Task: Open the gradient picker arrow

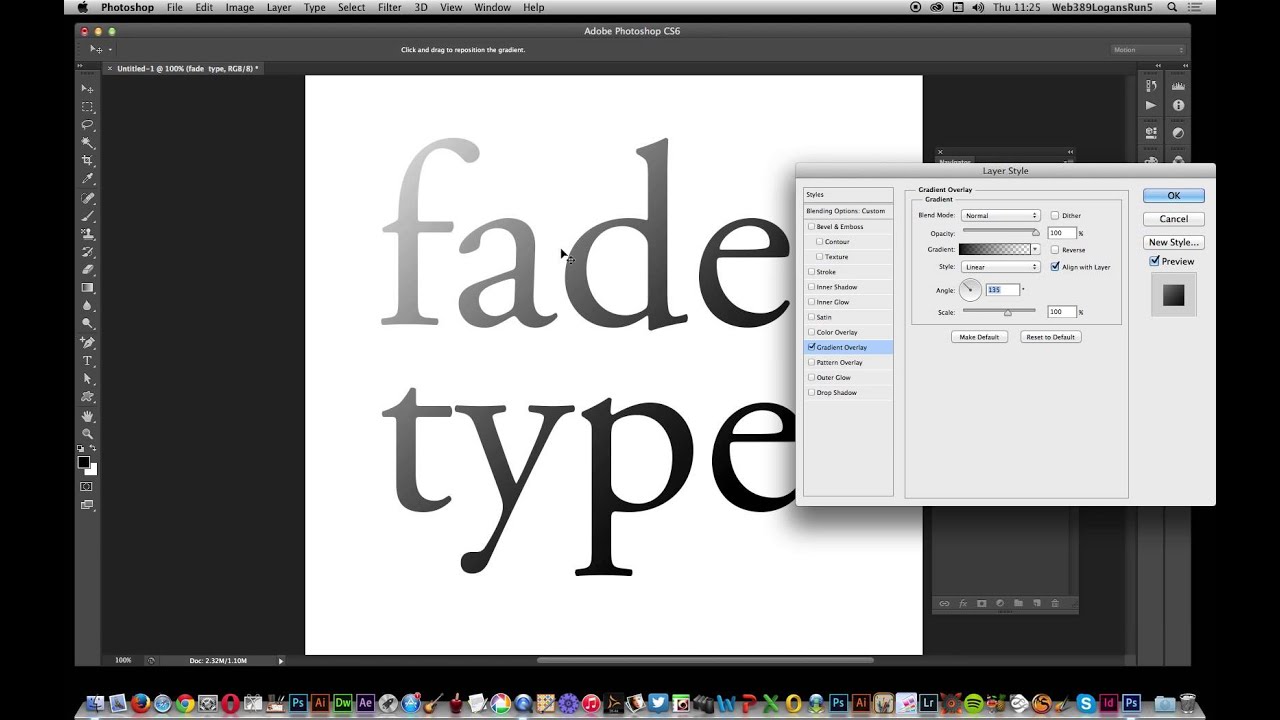Action: click(1035, 250)
